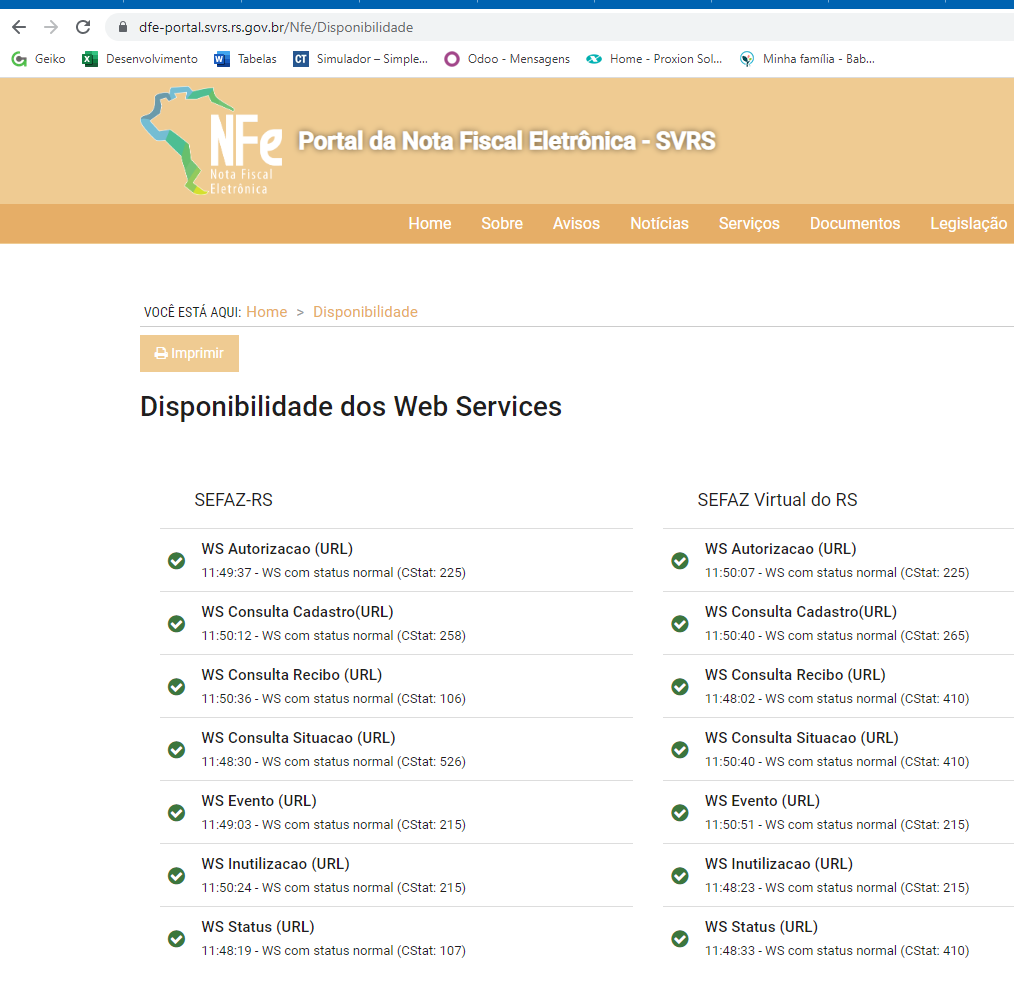The width and height of the screenshot is (1014, 983).
Task: Open the Geiko bookmark
Action: click(39, 59)
